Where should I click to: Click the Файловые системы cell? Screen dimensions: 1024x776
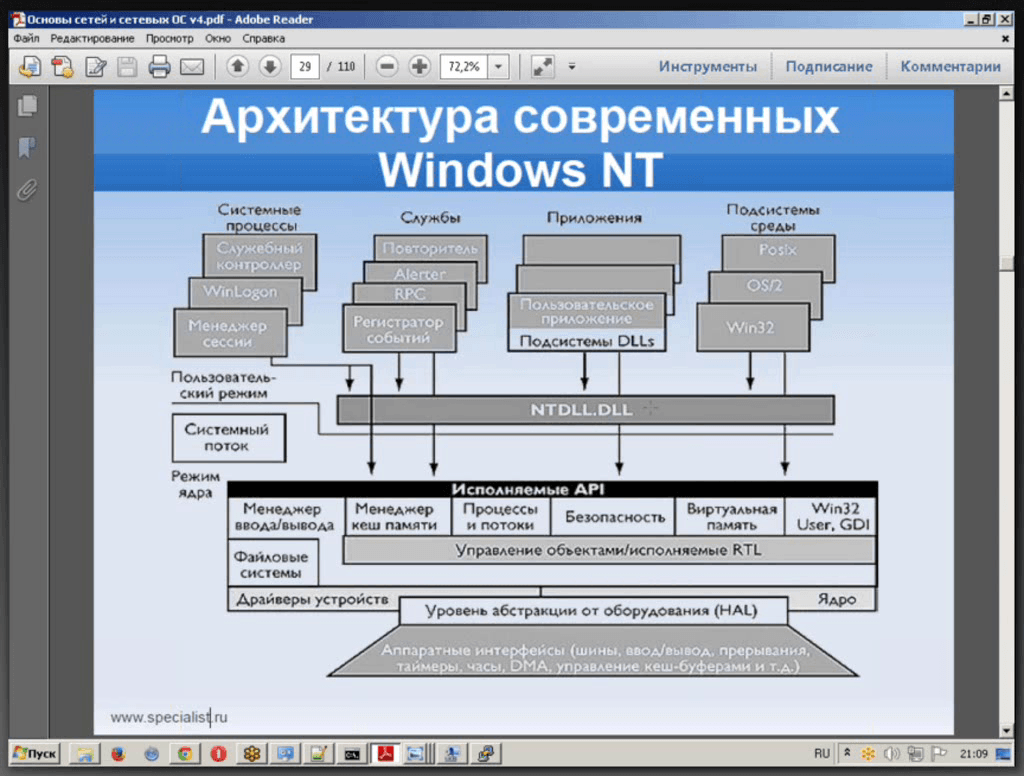(273, 563)
